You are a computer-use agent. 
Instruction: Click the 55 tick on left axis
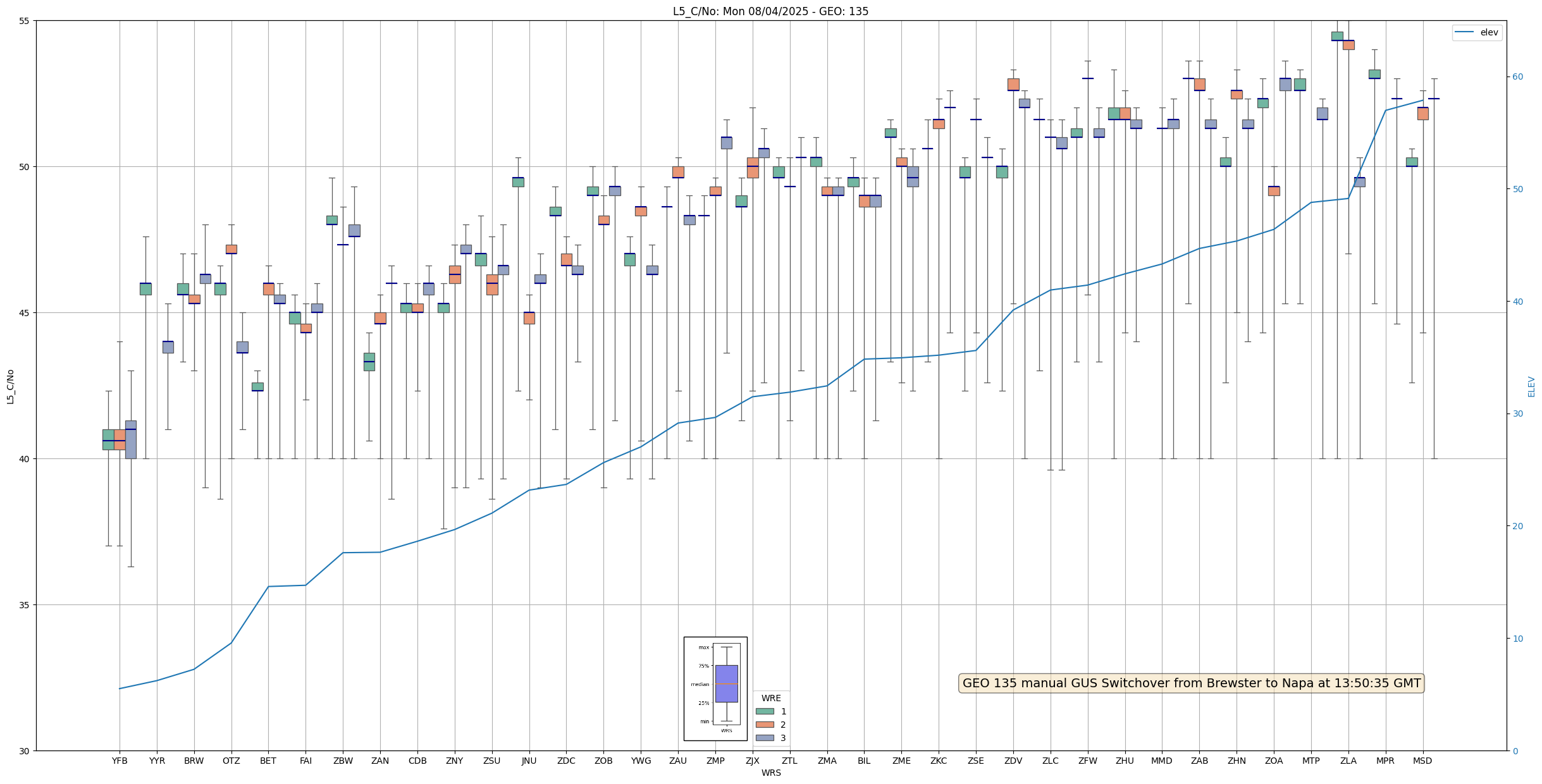(25, 21)
